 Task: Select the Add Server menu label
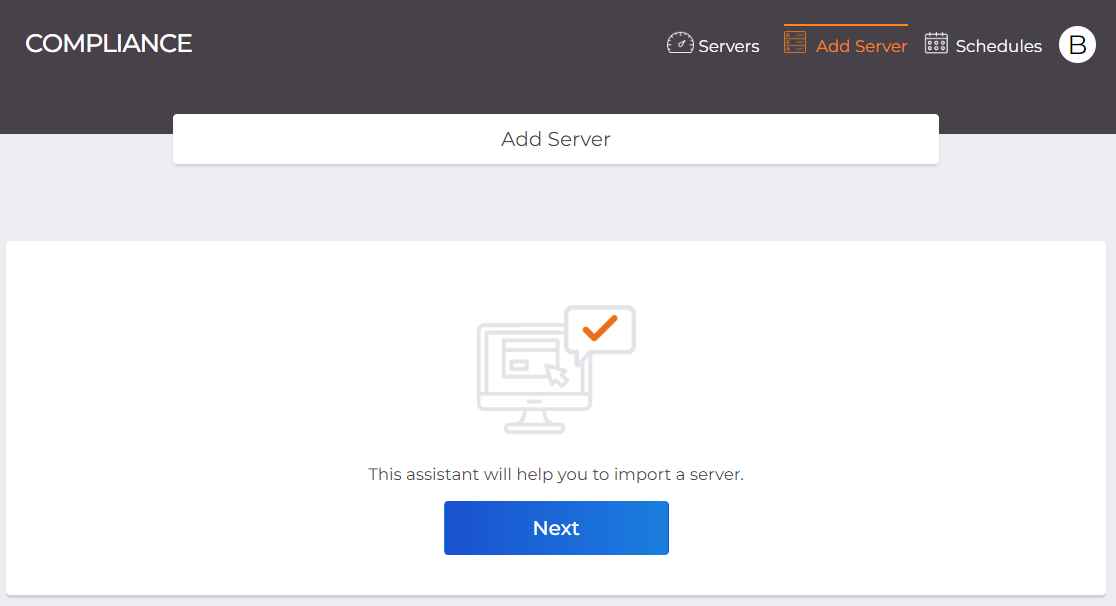tap(861, 46)
